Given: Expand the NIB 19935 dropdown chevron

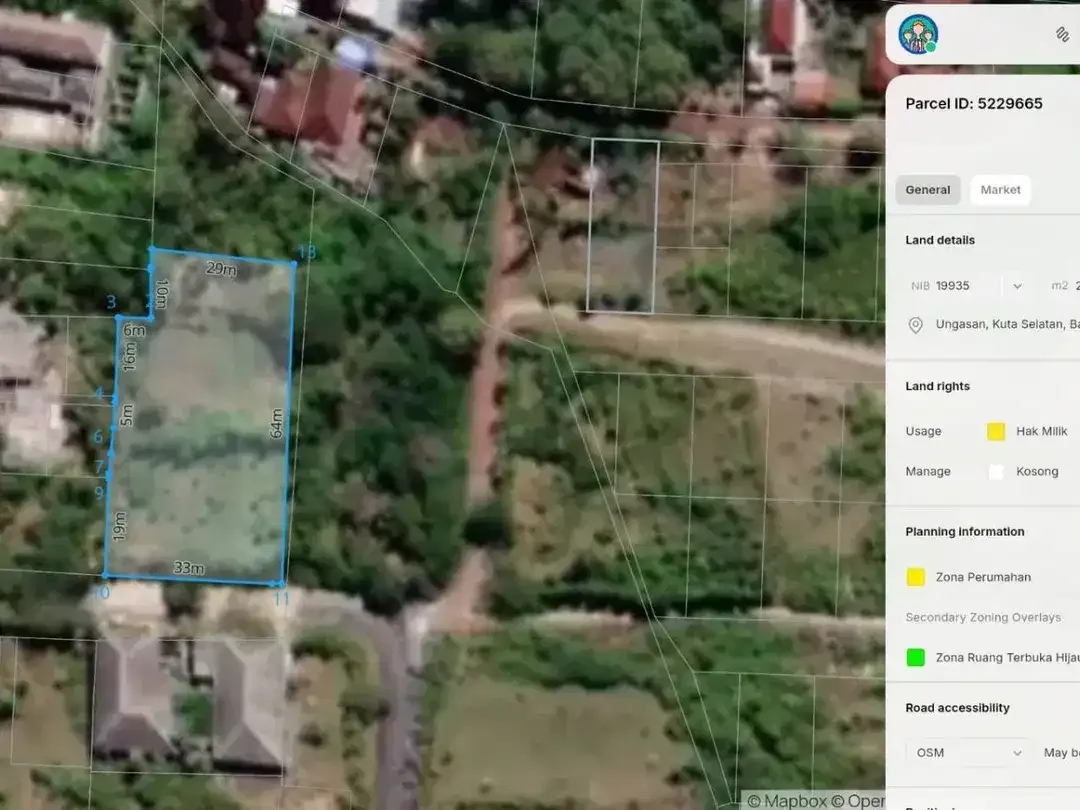Looking at the screenshot, I should point(1017,286).
